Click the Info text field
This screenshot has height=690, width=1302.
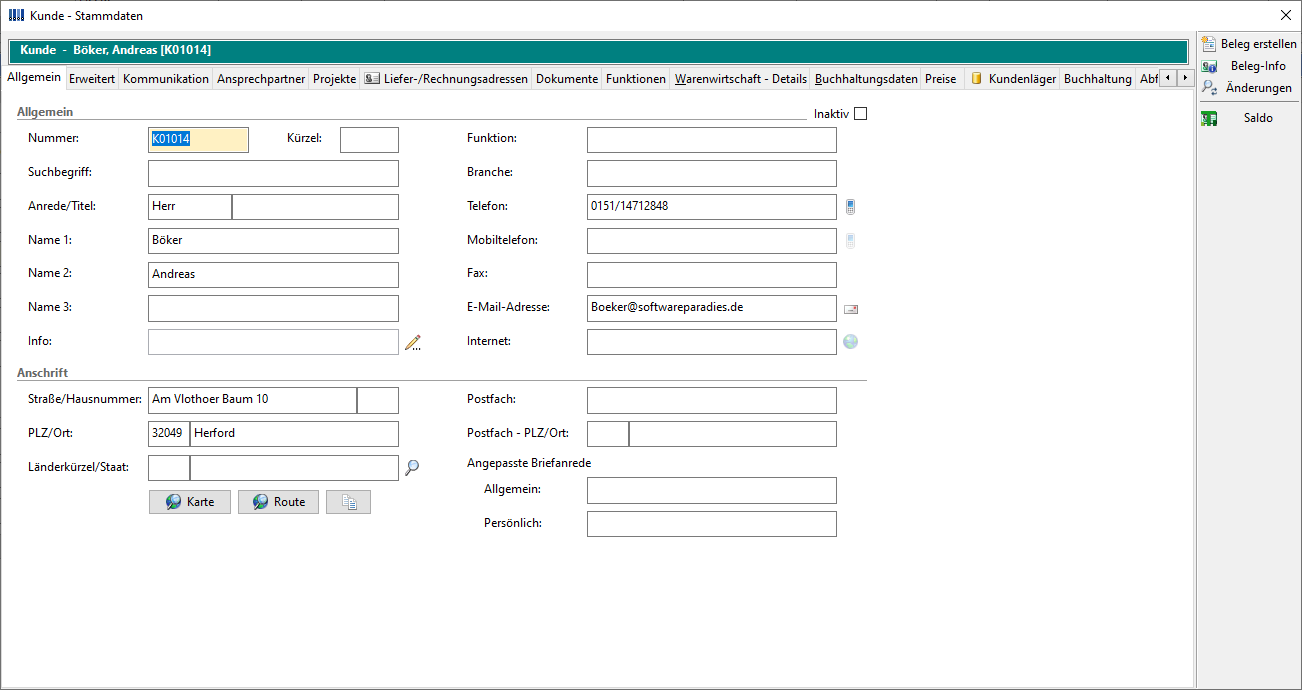273,342
